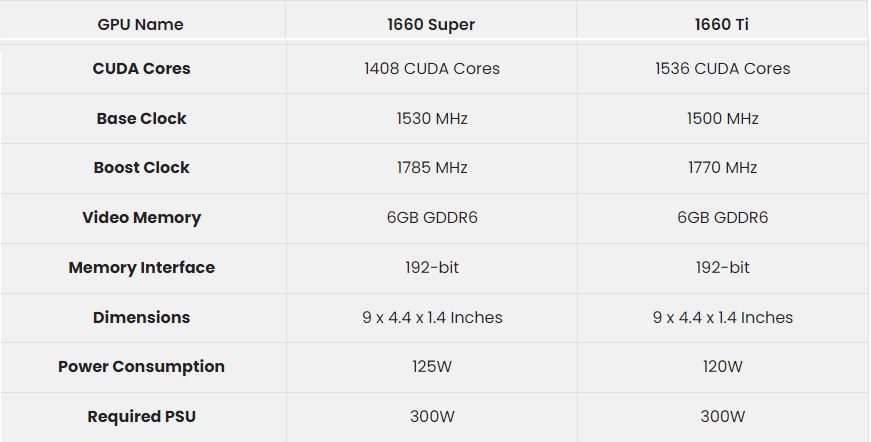This screenshot has width=871, height=442.
Task: Select the Dimensions row label
Action: [x=141, y=317]
